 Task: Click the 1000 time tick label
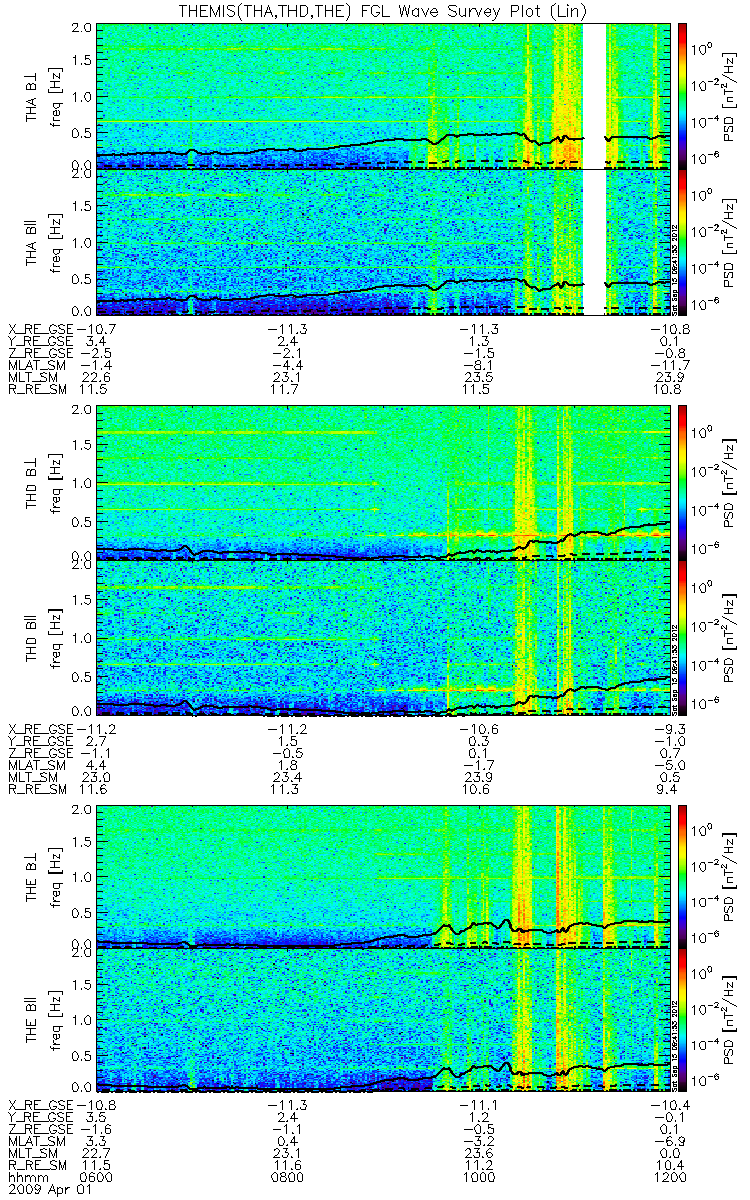tap(477, 1179)
